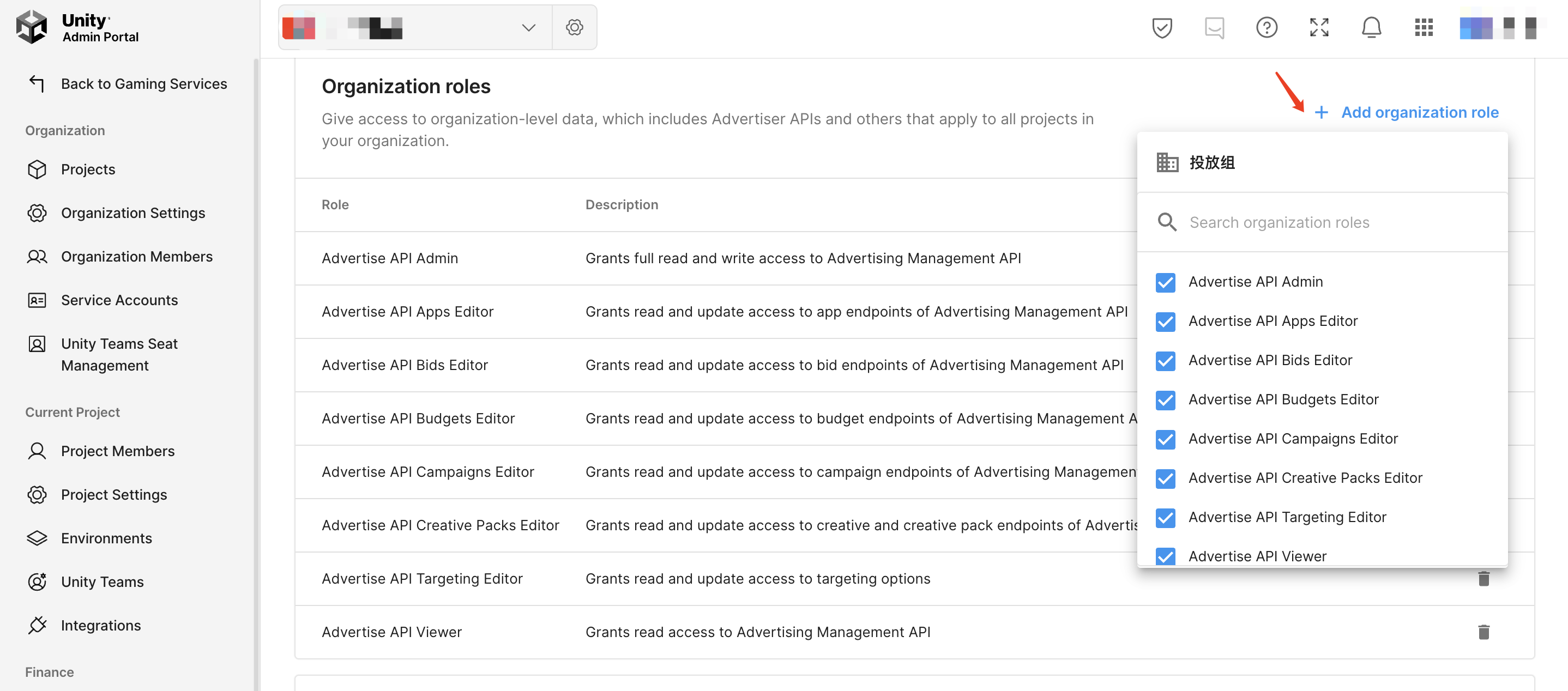This screenshot has width=1568, height=691.
Task: Click Back to Gaming Services link
Action: click(x=144, y=84)
